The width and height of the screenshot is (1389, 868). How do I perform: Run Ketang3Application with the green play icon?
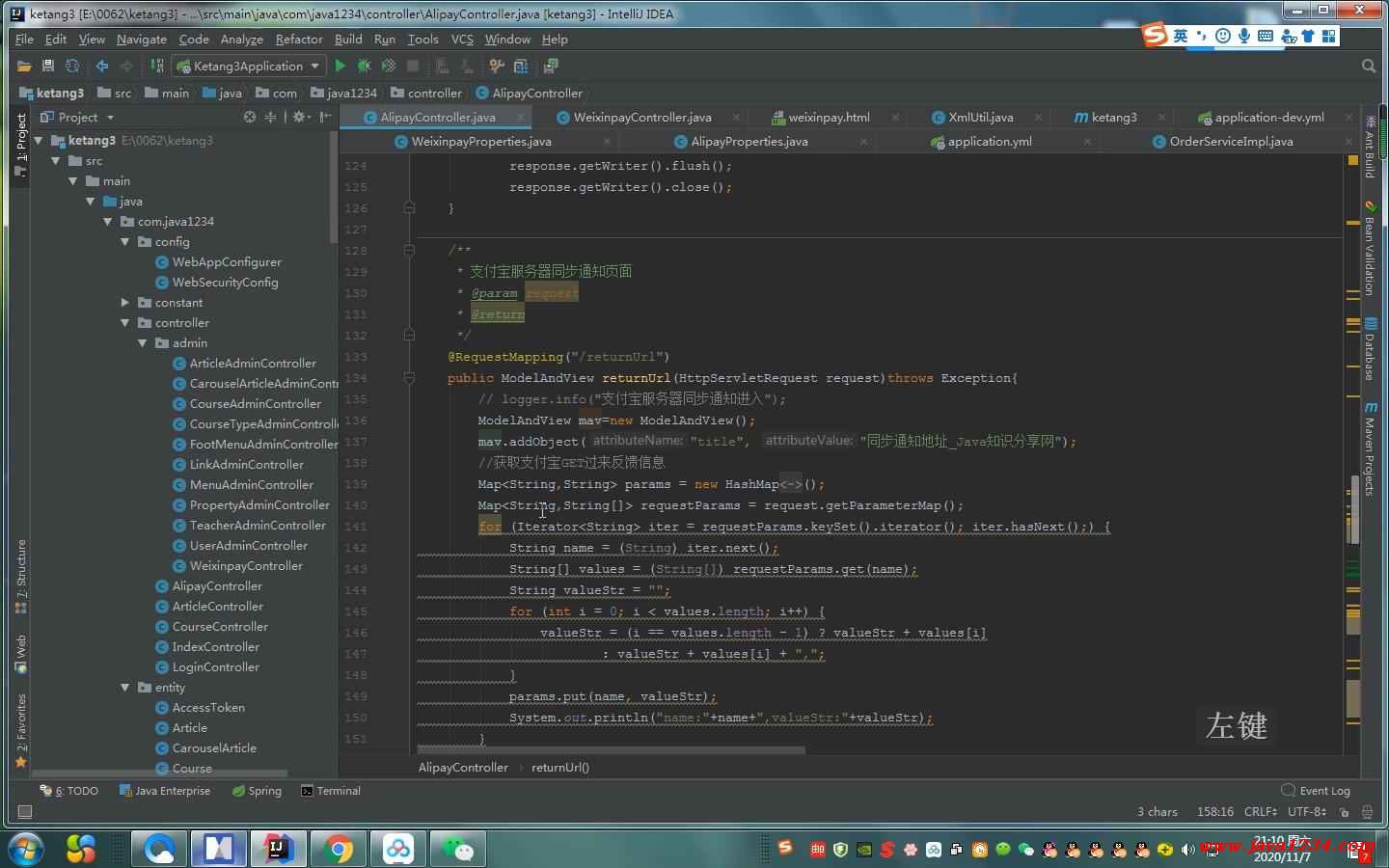coord(340,66)
